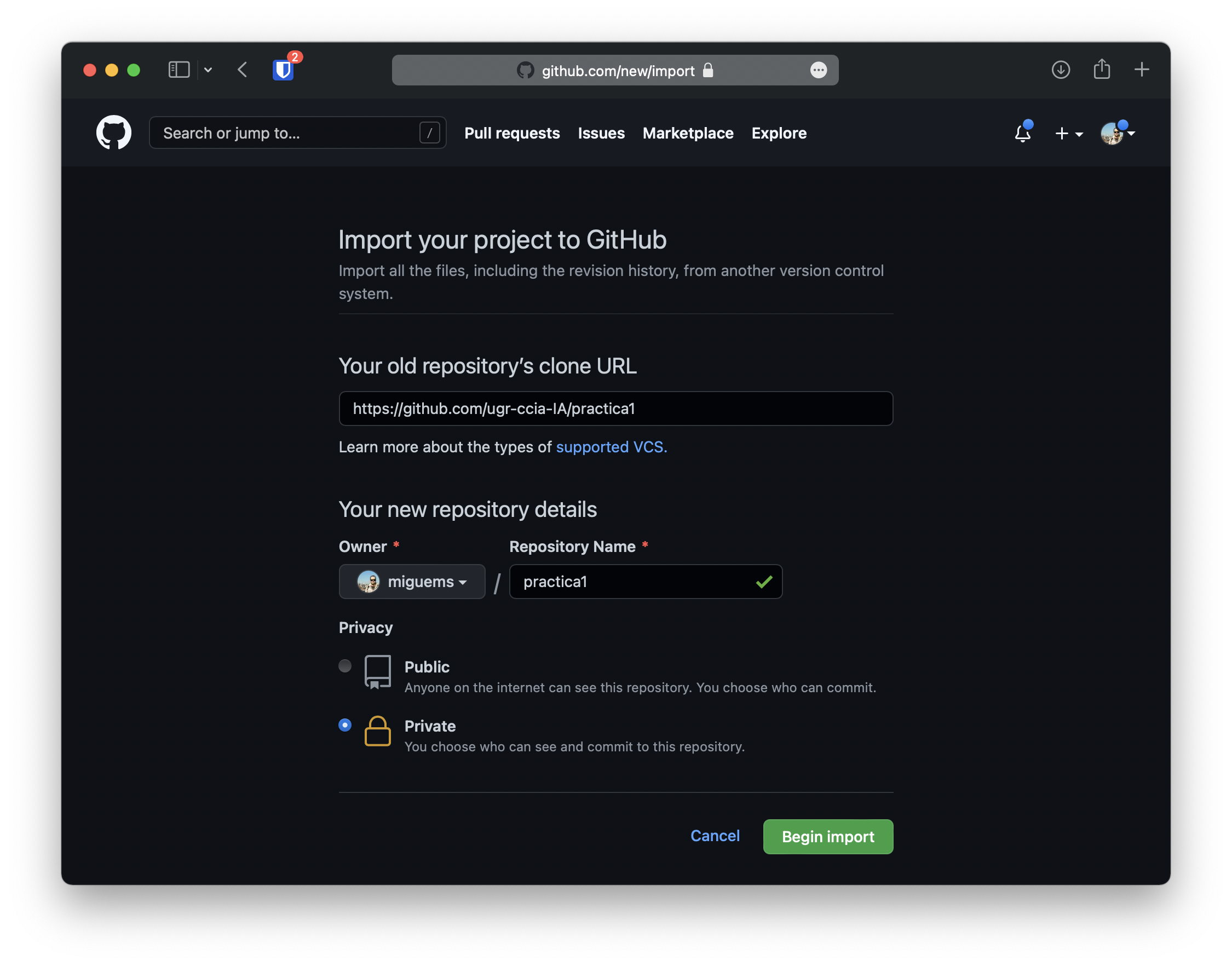The image size is (1232, 966).
Task: Open Safari downloads icon
Action: (x=1061, y=70)
